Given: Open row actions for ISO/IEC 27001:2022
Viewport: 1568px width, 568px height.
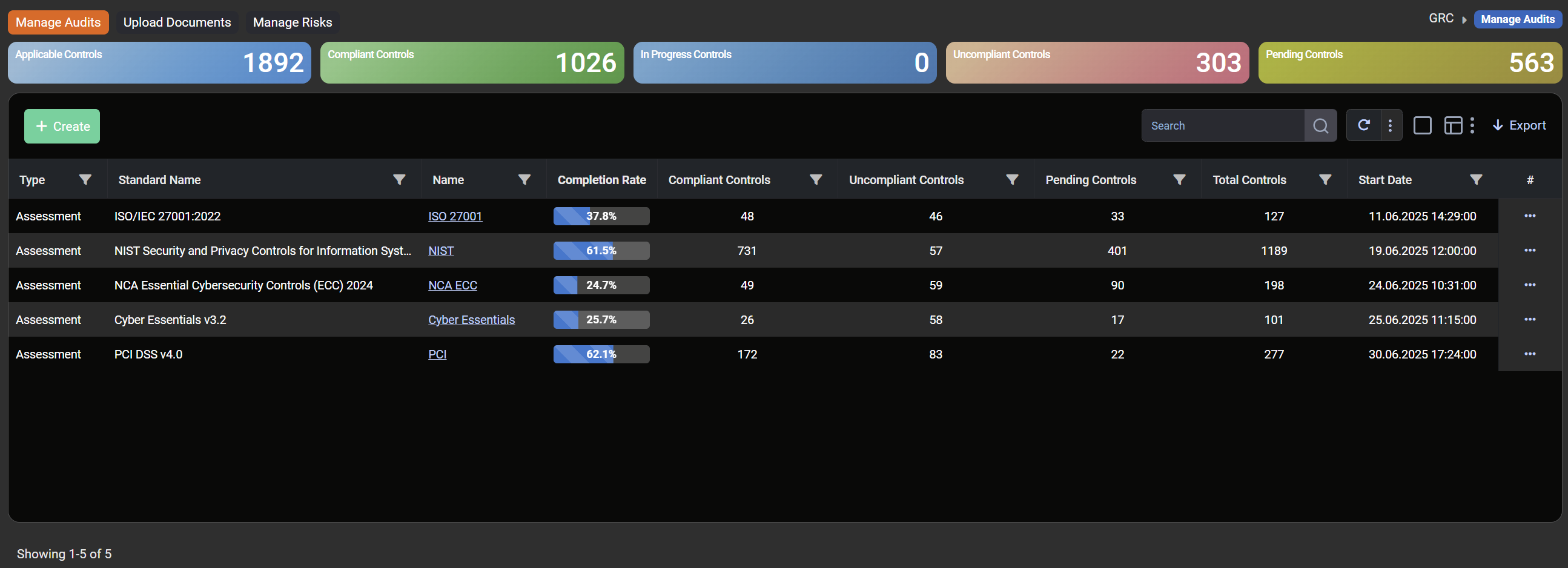Looking at the screenshot, I should (x=1530, y=216).
